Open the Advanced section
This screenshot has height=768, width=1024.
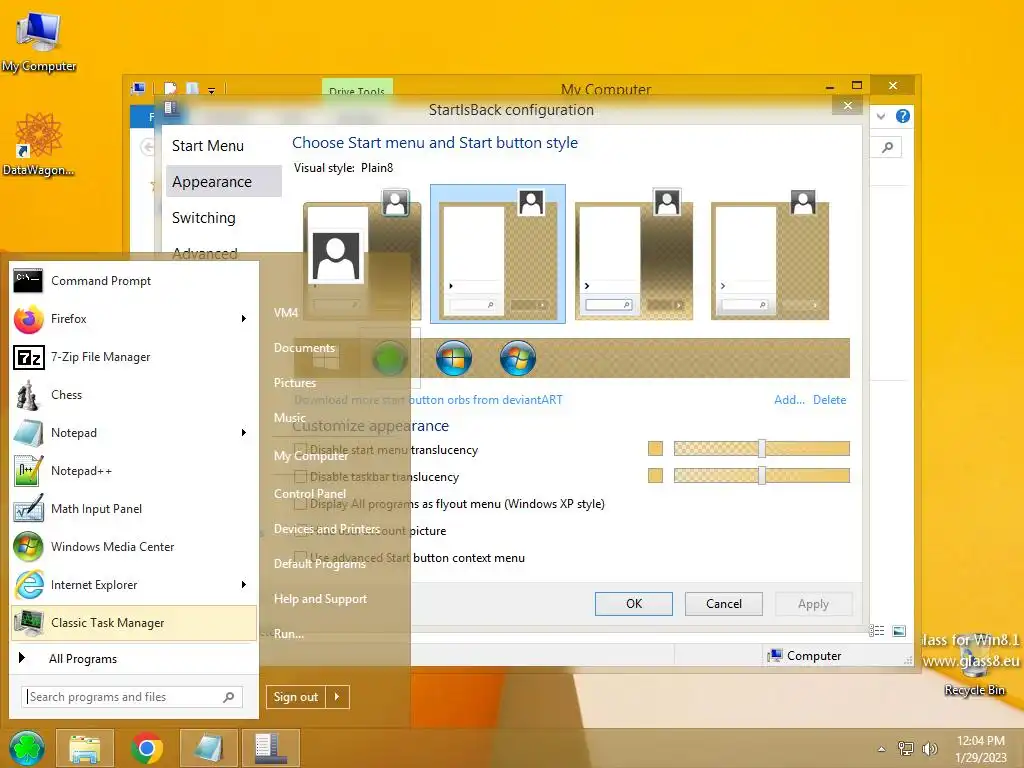pos(205,253)
